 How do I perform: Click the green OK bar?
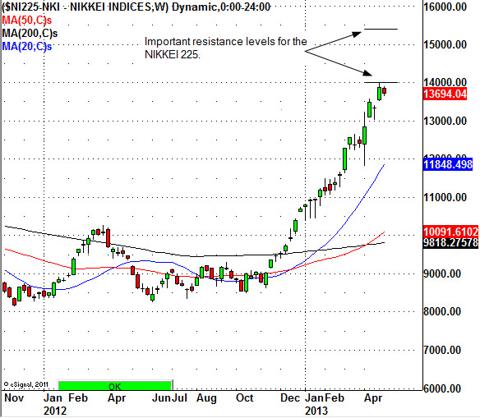click(115, 386)
